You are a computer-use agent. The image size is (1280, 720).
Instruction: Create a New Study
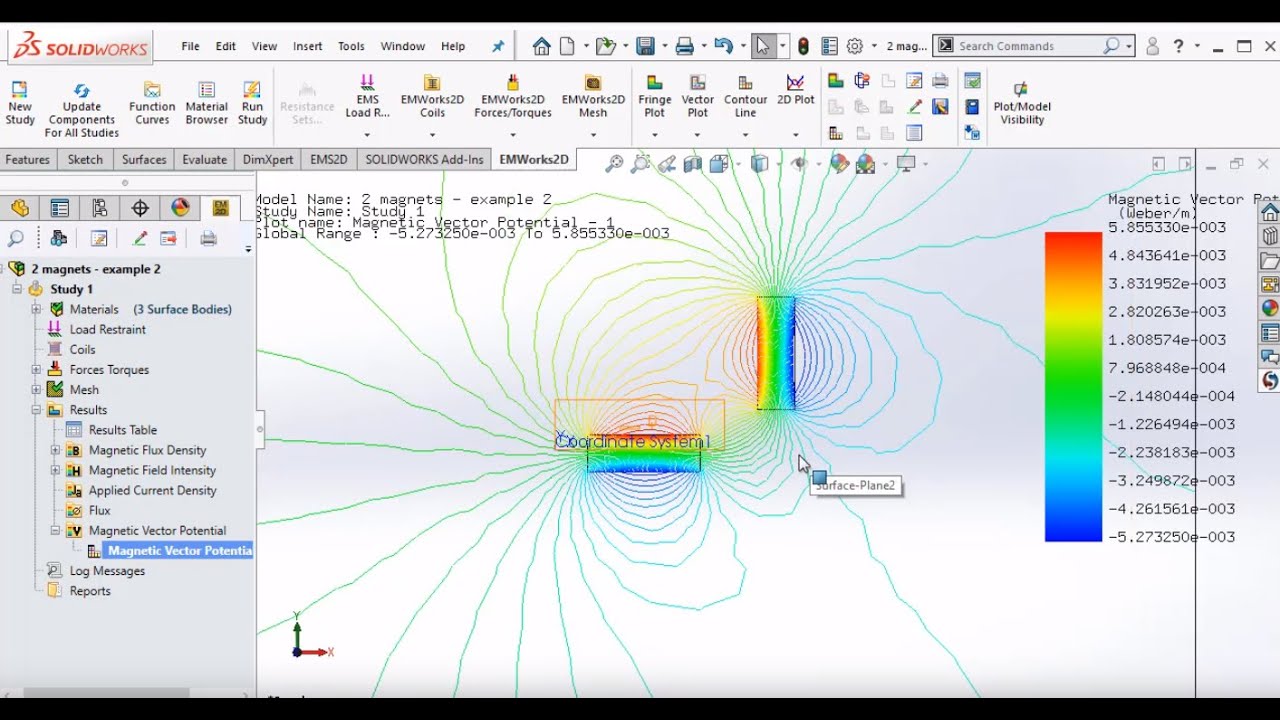point(20,103)
